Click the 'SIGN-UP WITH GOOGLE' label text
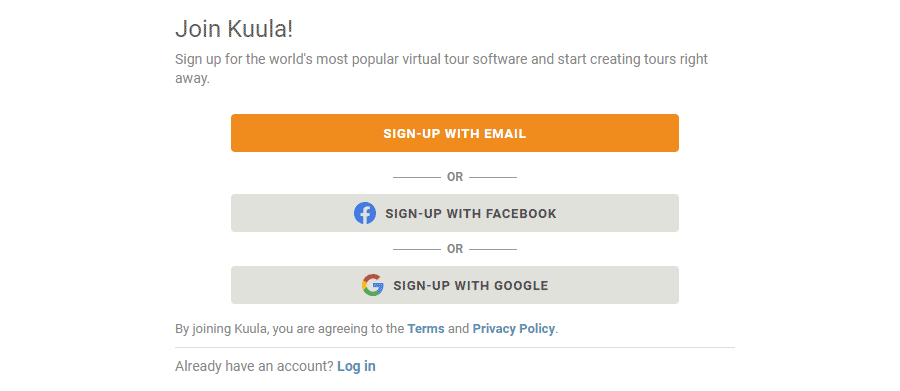The width and height of the screenshot is (900, 391). (471, 285)
